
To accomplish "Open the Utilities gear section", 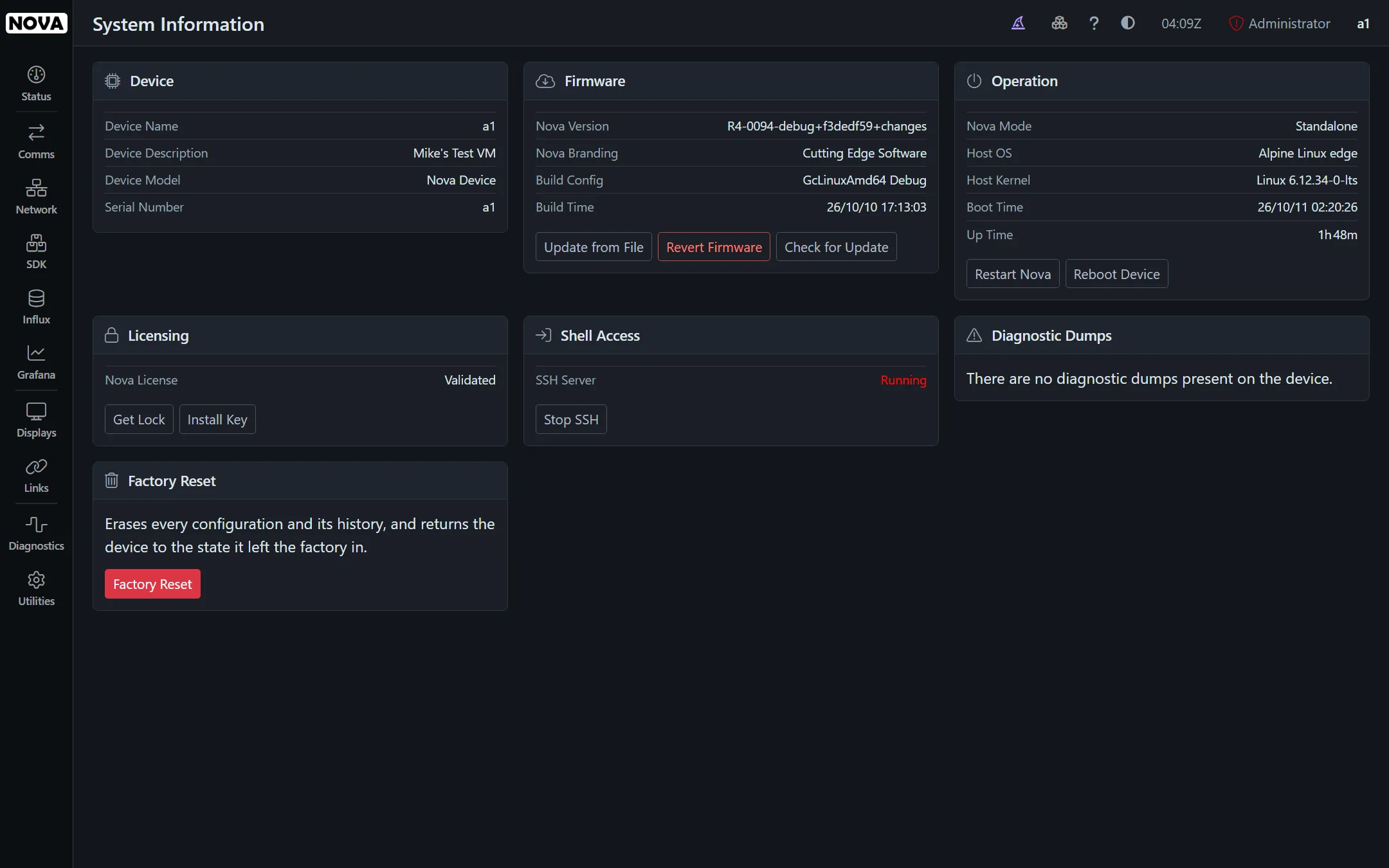I will coord(36,589).
